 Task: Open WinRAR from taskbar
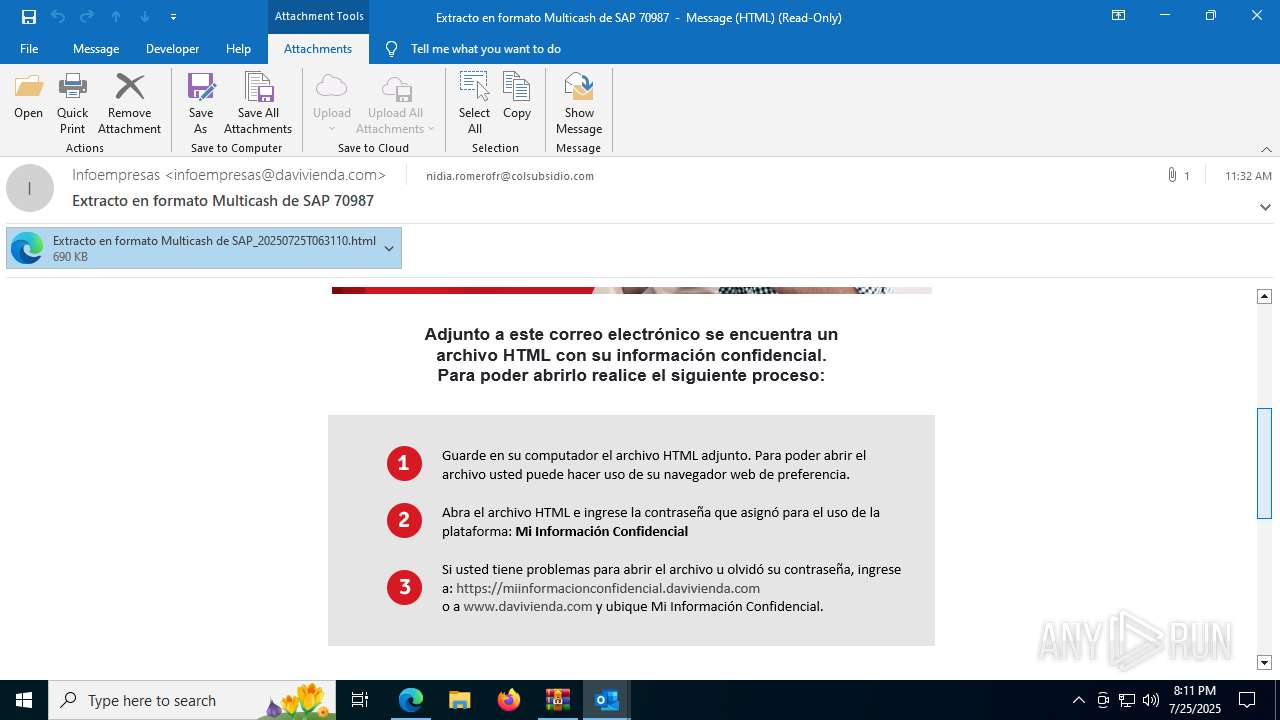[x=558, y=700]
